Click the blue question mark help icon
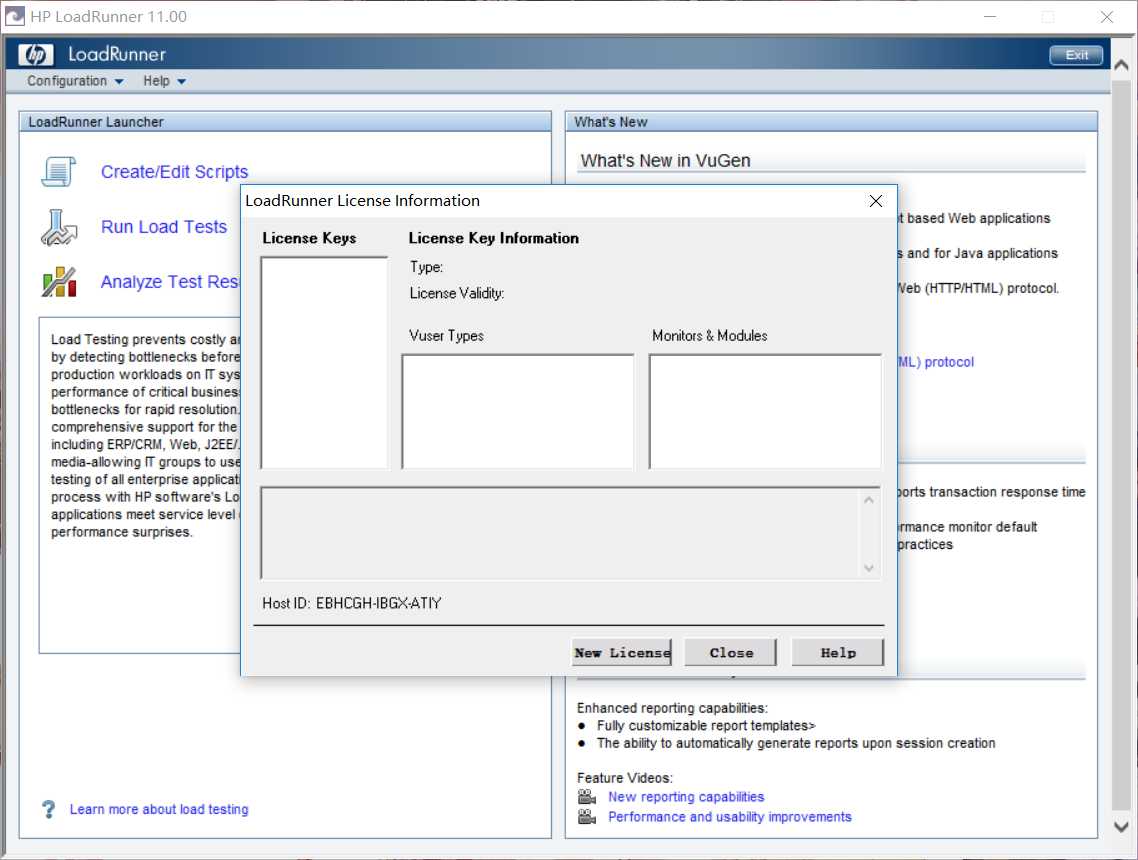The height and width of the screenshot is (860, 1138). 49,809
